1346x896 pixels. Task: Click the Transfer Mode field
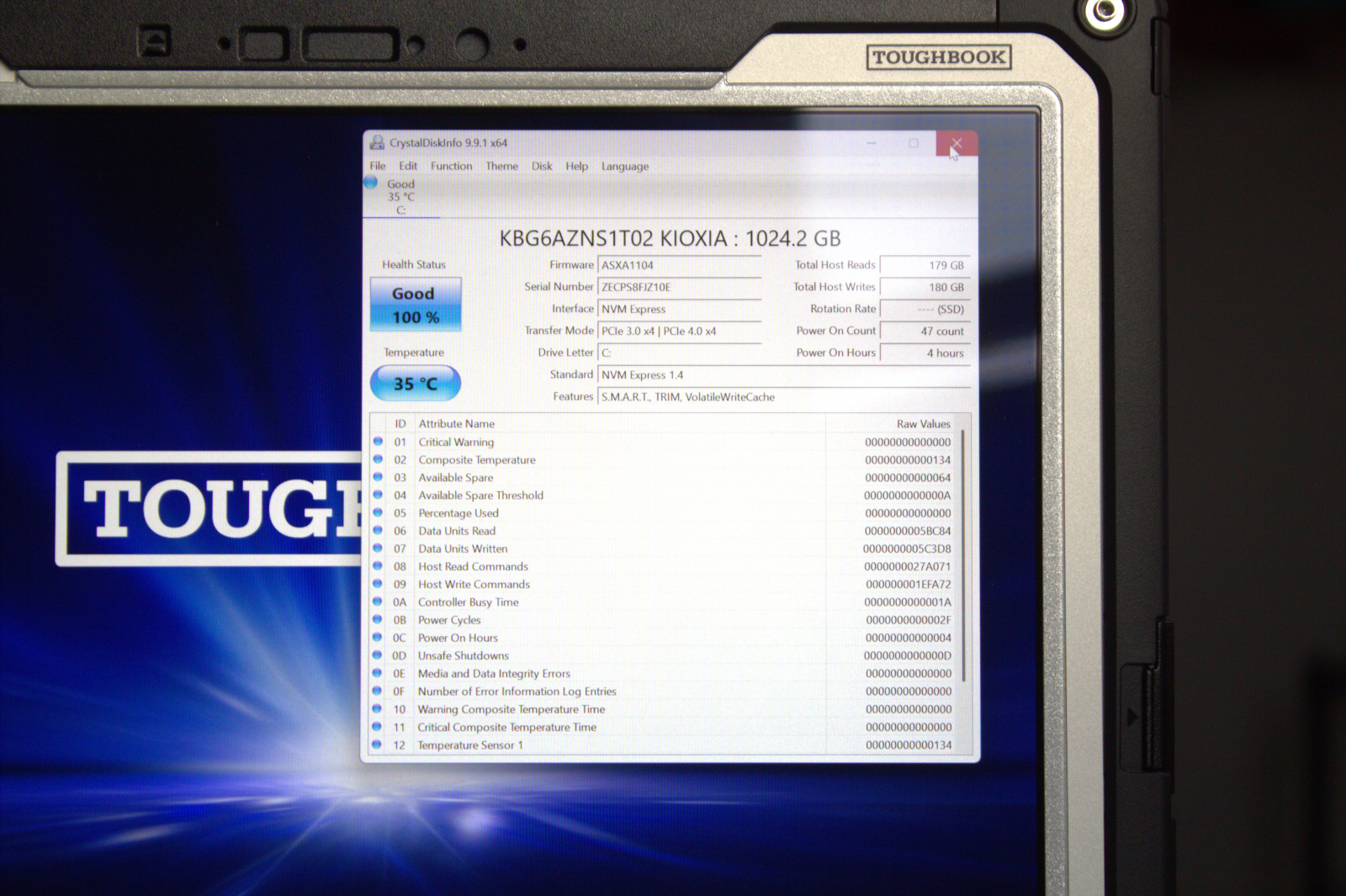680,331
